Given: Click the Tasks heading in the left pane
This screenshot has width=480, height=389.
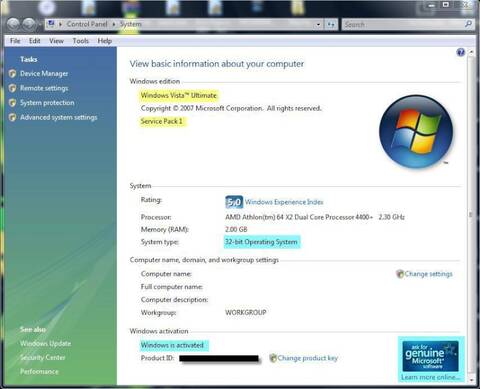Looking at the screenshot, I should pos(29,59).
